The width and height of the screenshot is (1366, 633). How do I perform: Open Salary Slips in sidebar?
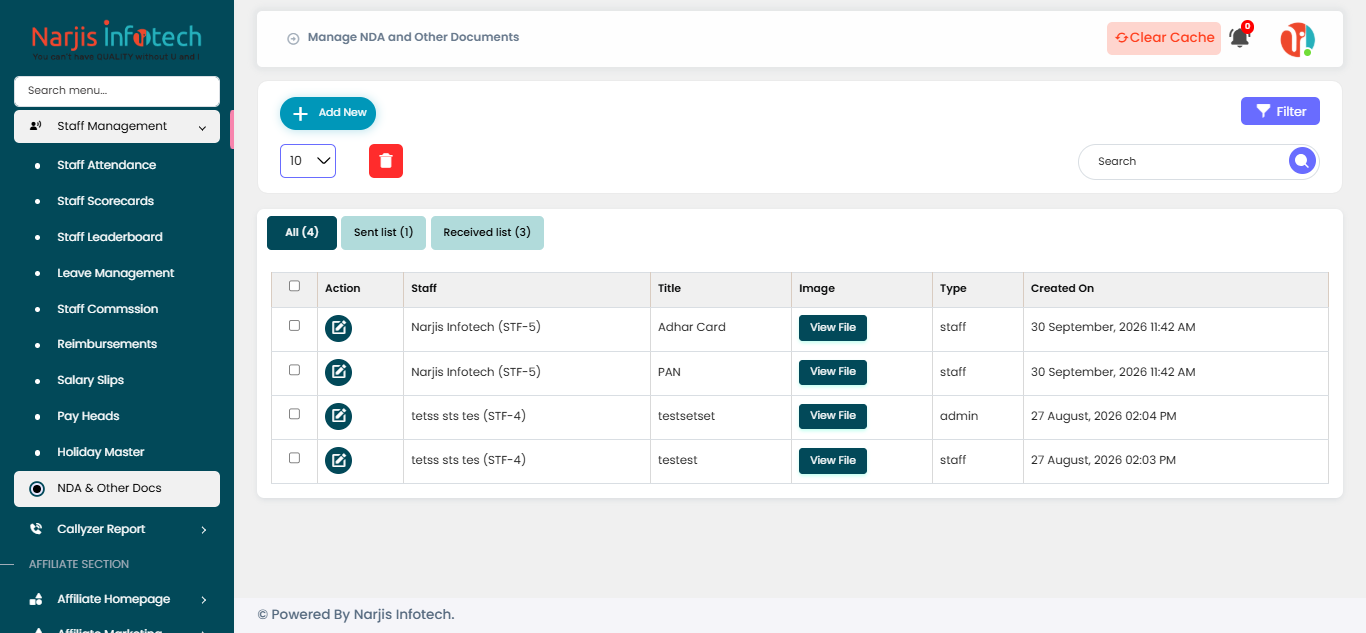coord(91,380)
